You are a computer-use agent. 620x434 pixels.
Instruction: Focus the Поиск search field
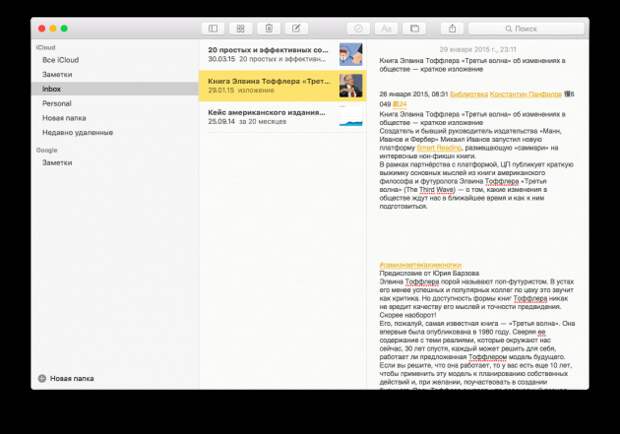coord(526,28)
